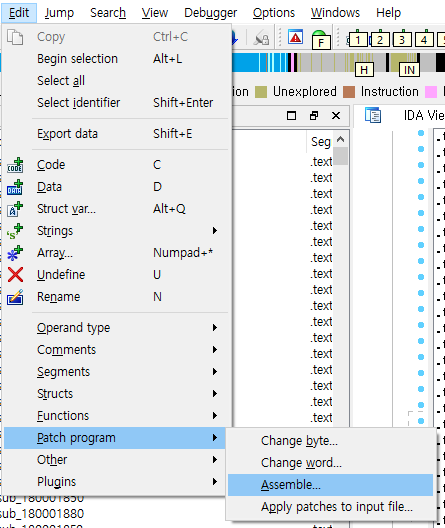The height and width of the screenshot is (528, 445).
Task: Open the Debugger menu
Action: pos(210,13)
